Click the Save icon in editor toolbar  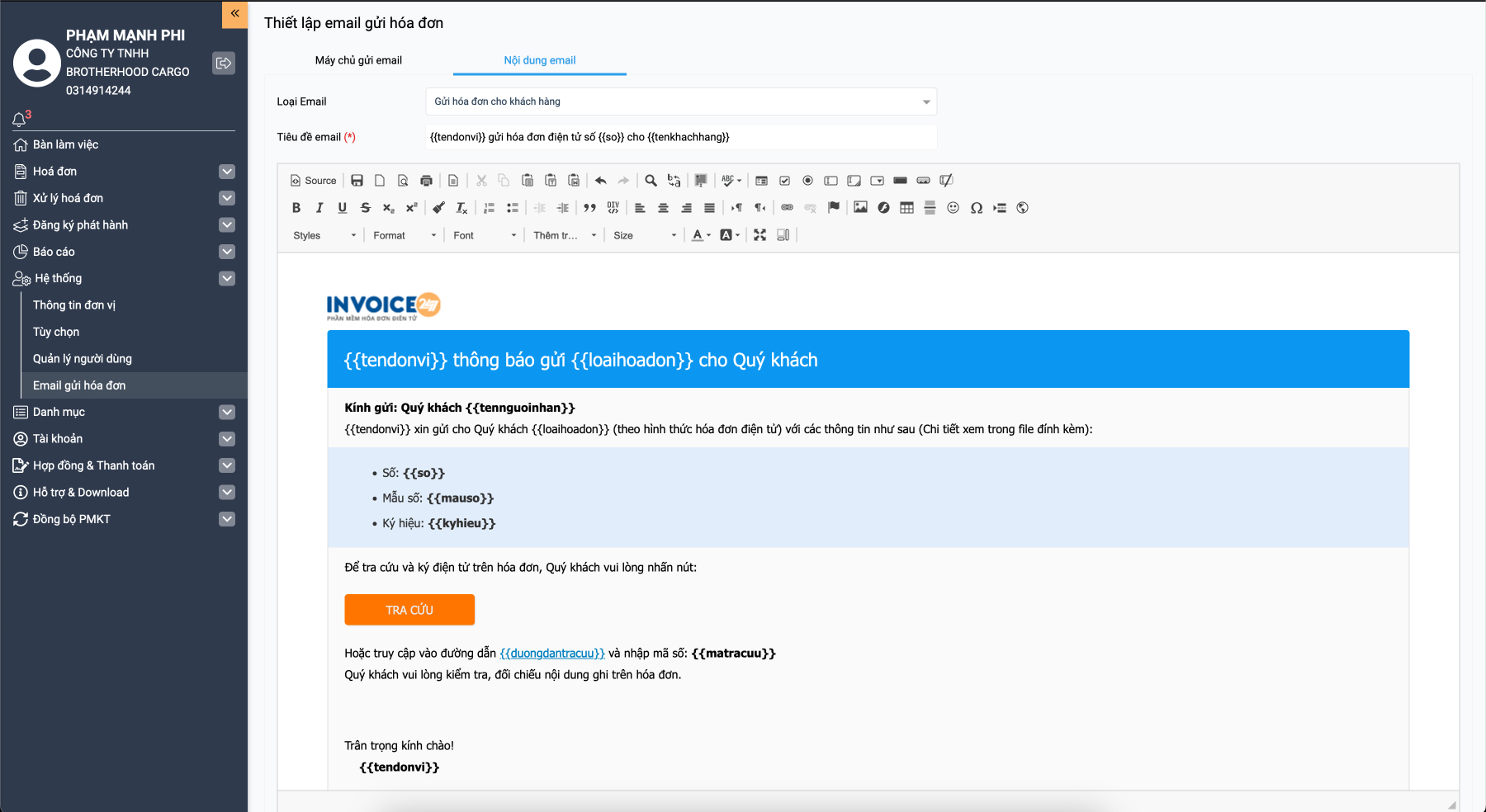pyautogui.click(x=357, y=181)
